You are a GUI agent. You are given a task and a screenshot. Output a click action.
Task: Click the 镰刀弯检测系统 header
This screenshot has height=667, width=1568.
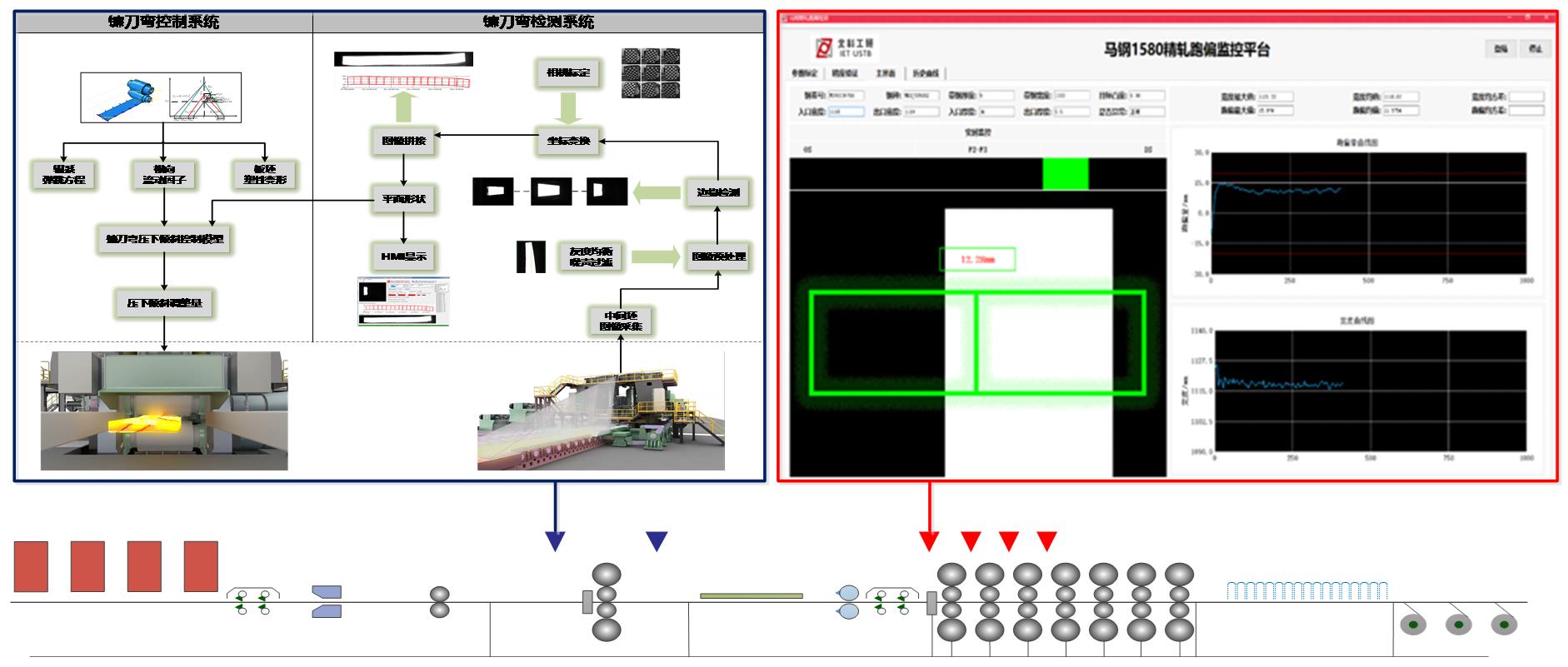coord(538,22)
